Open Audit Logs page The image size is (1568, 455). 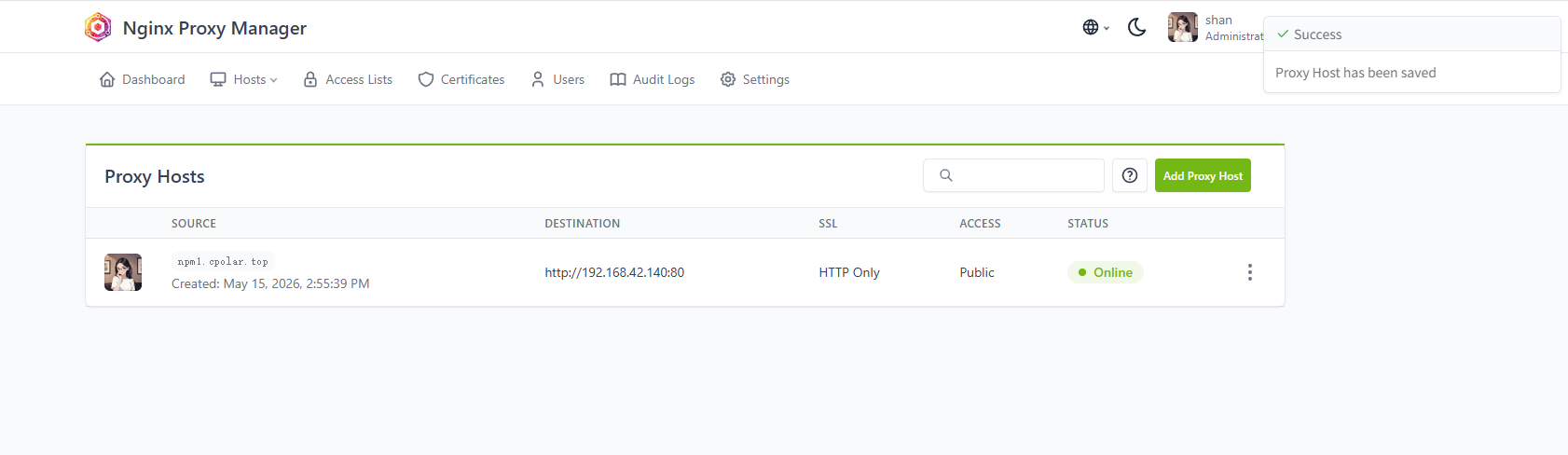(653, 79)
